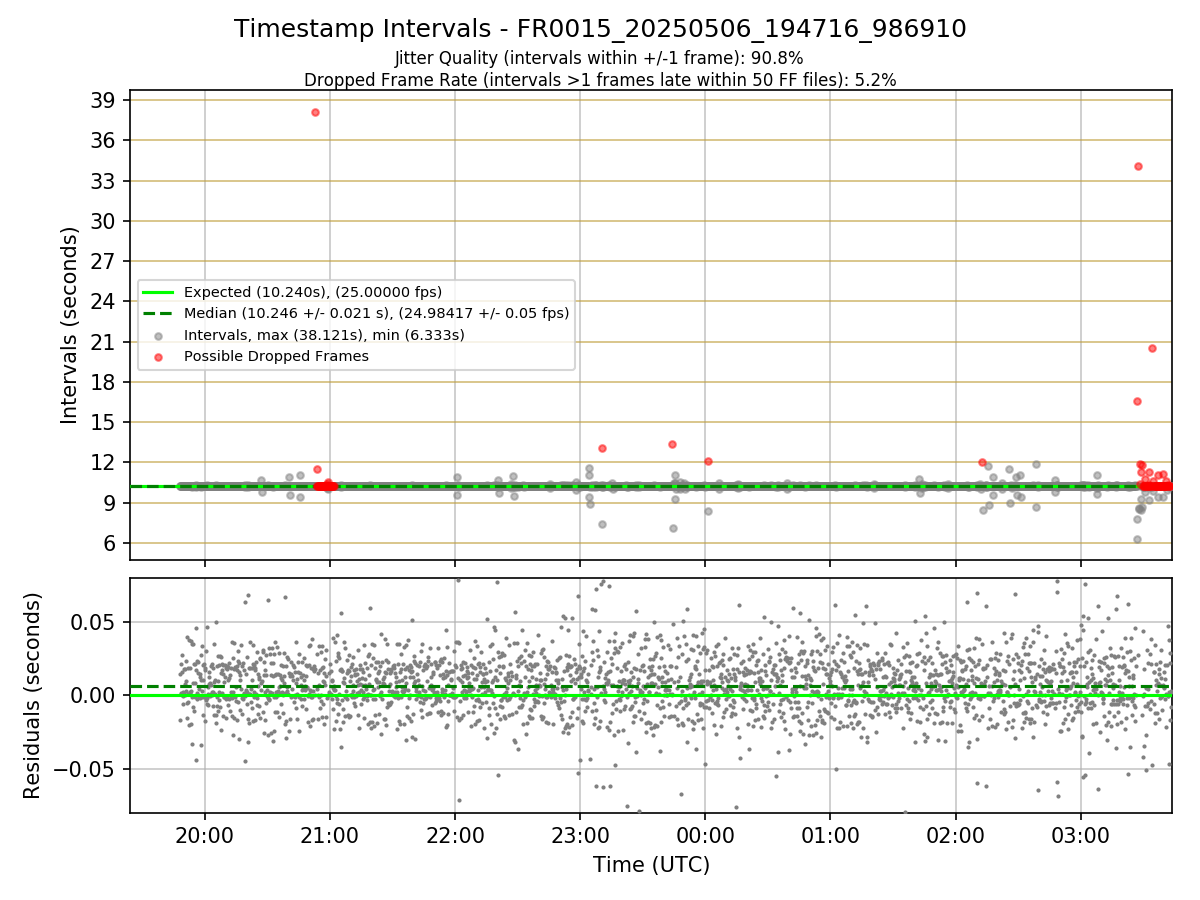
Task: Click the 01:00 x-axis tick label
Action: [x=830, y=836]
